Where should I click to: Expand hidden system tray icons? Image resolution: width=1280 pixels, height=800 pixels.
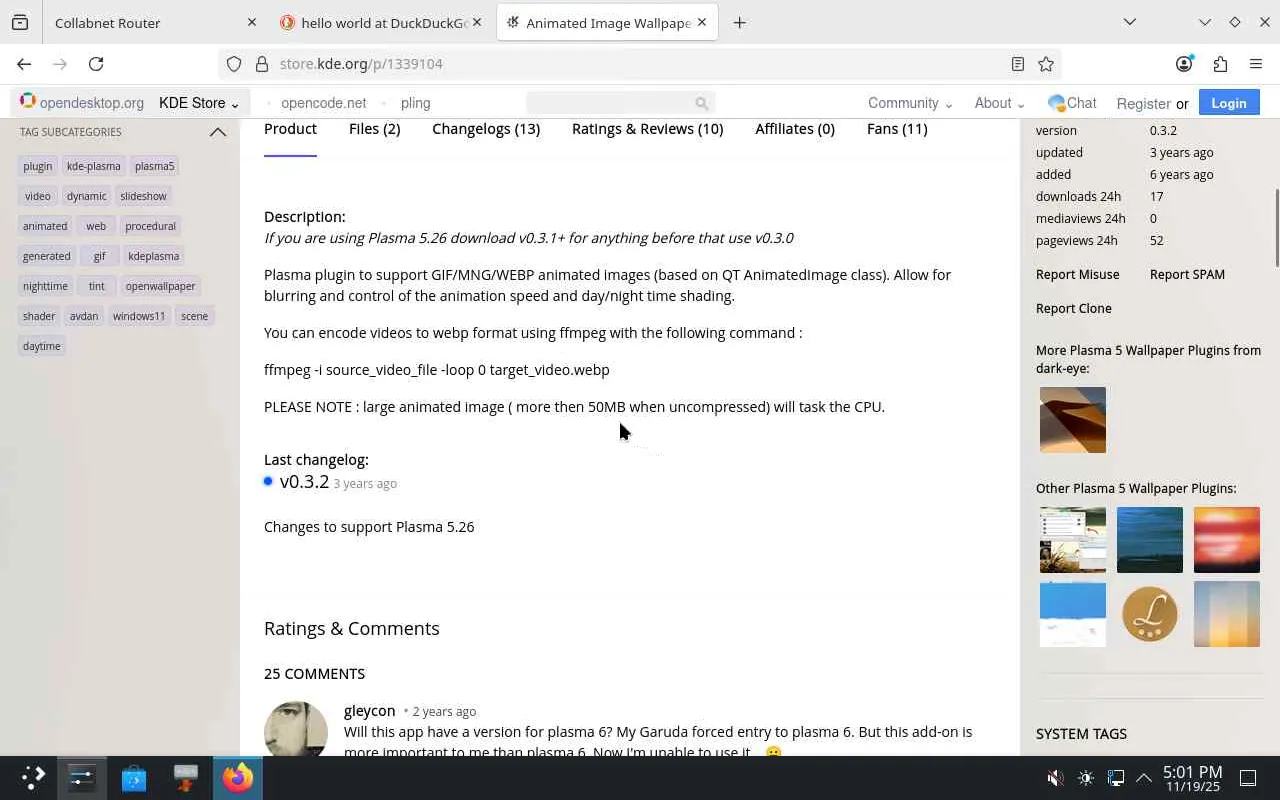(1144, 778)
